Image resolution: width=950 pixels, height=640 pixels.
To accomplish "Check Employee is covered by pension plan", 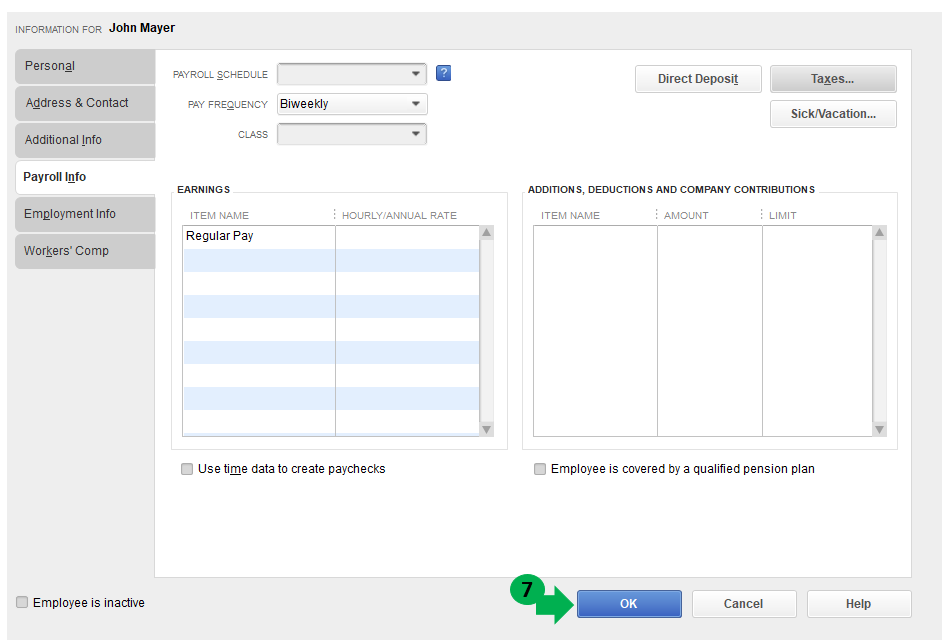I will [540, 469].
